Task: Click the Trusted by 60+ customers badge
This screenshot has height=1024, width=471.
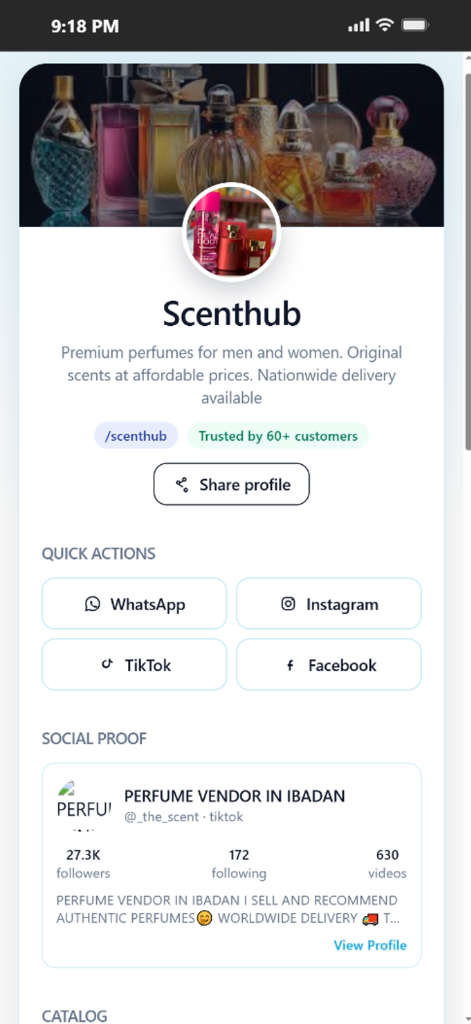Action: coord(278,436)
